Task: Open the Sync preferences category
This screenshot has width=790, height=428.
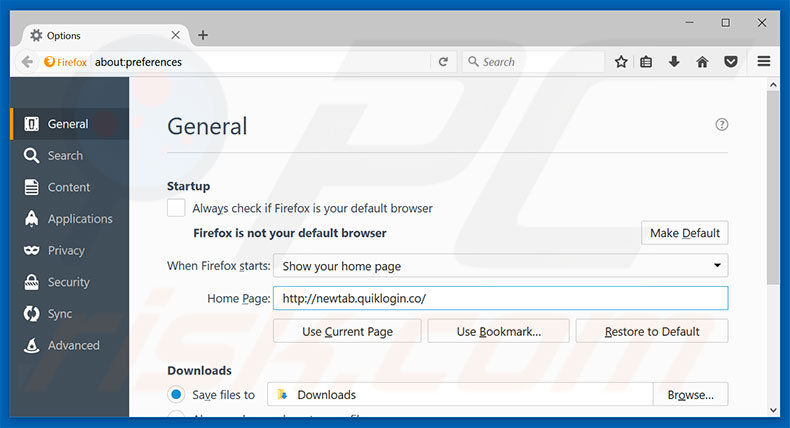Action: 70,314
